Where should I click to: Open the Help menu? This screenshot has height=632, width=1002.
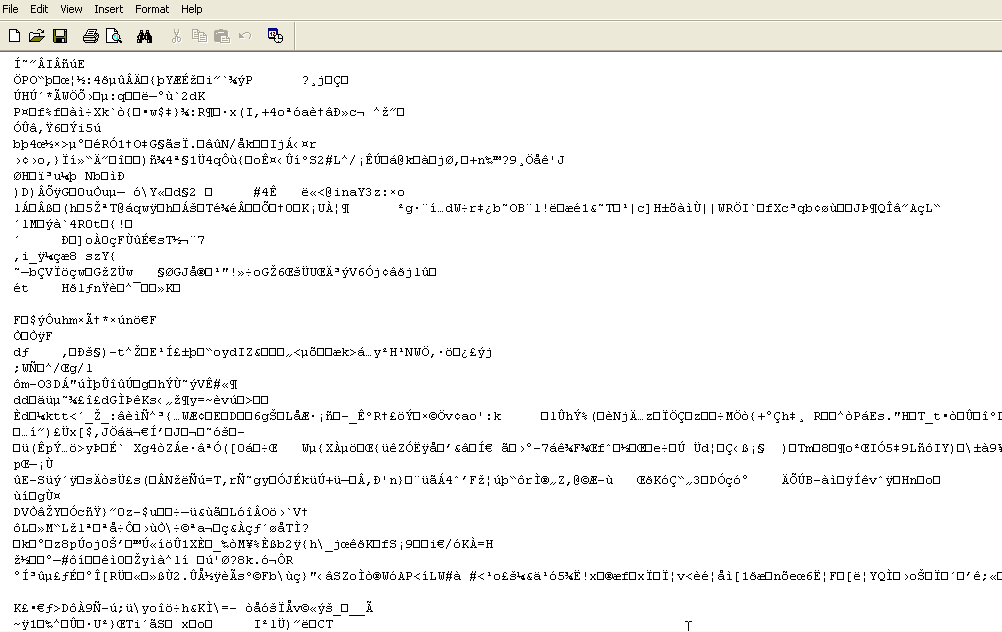tap(191, 9)
